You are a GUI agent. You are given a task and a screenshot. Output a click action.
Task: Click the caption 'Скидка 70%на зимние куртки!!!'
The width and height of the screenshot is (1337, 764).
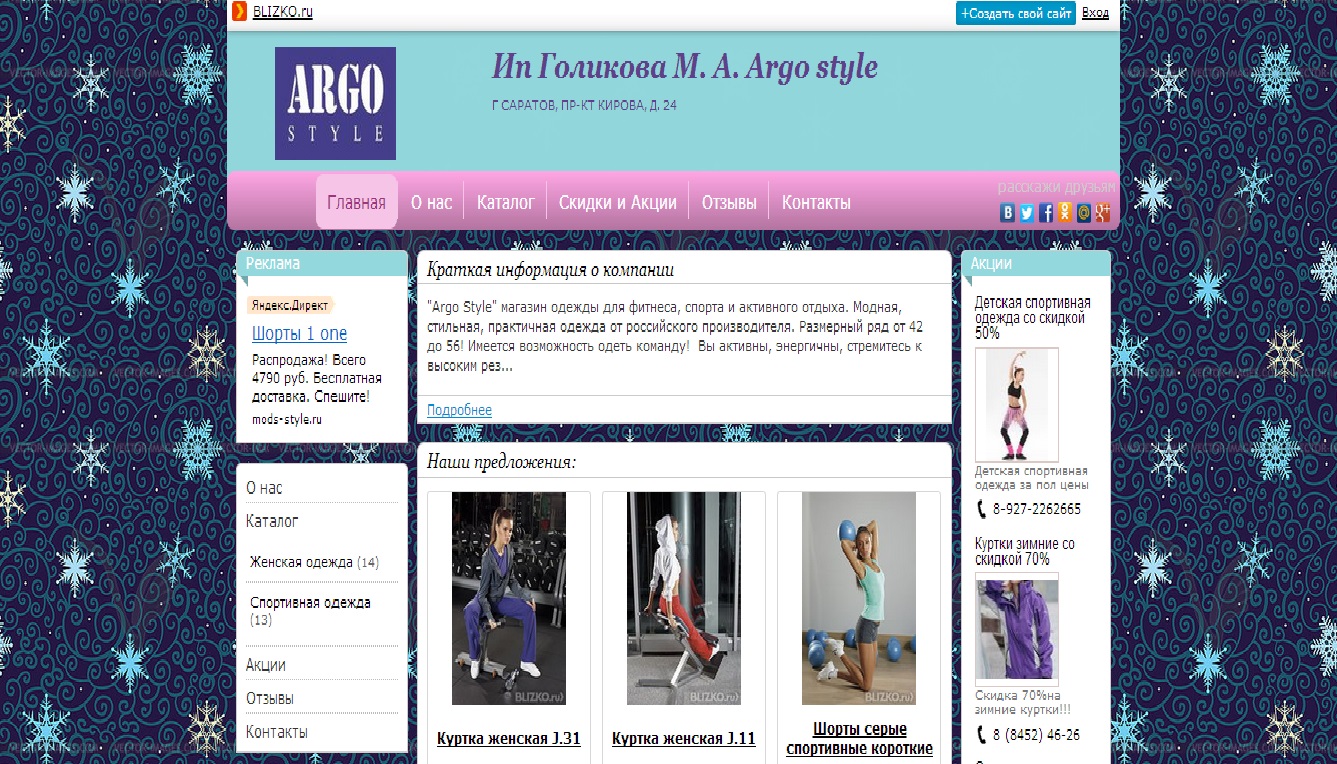(x=1023, y=703)
